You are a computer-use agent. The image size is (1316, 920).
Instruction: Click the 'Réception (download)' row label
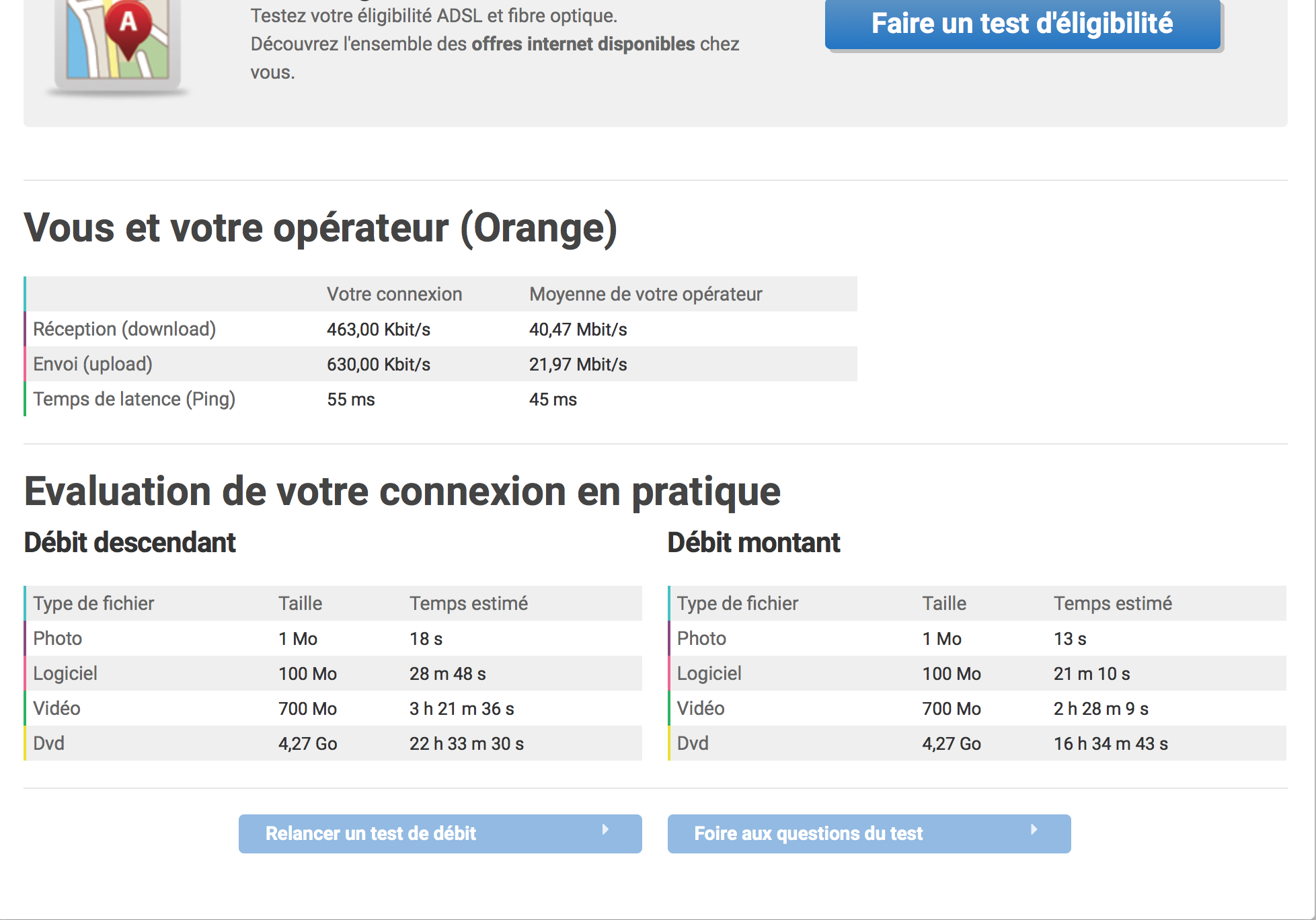pyautogui.click(x=124, y=330)
